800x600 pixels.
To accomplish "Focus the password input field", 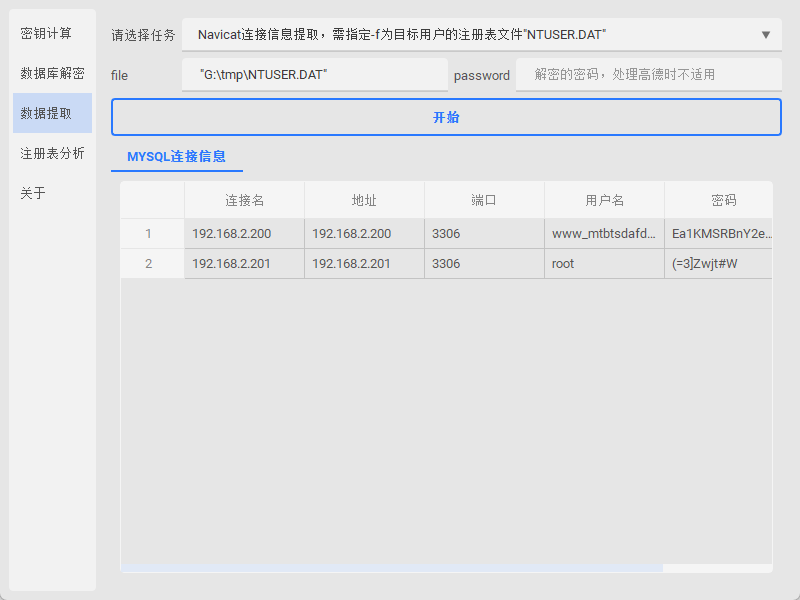I will click(x=648, y=75).
